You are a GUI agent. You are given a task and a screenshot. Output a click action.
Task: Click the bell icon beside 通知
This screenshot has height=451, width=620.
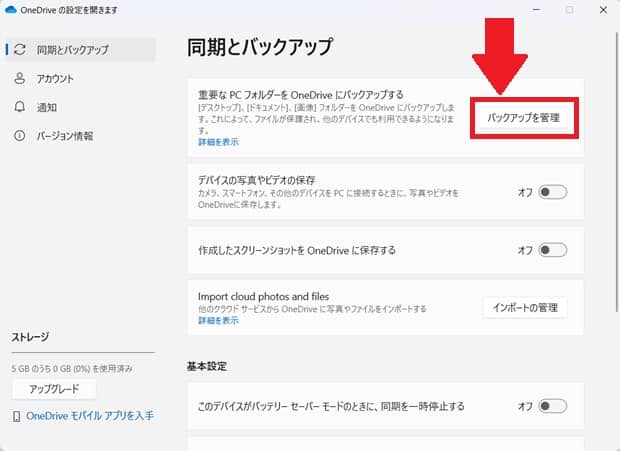point(19,107)
